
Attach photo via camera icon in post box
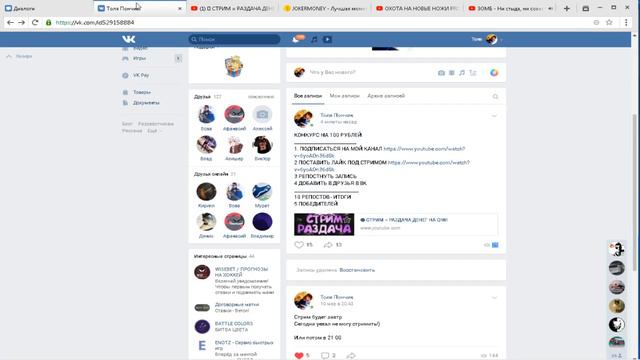point(441,73)
